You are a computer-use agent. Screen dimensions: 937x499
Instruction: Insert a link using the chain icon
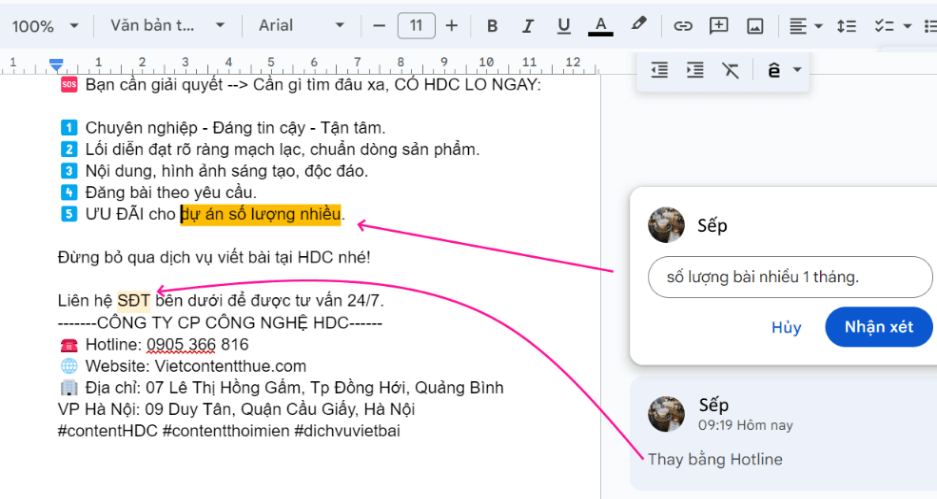tap(682, 26)
